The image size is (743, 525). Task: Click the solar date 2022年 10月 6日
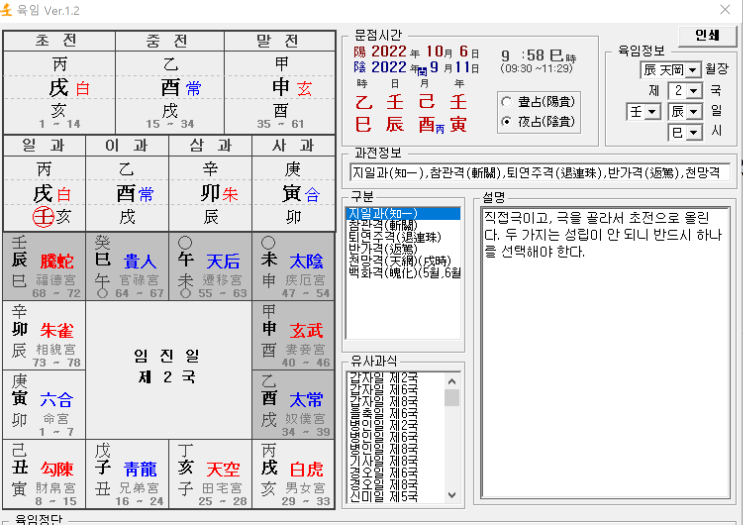point(416,52)
